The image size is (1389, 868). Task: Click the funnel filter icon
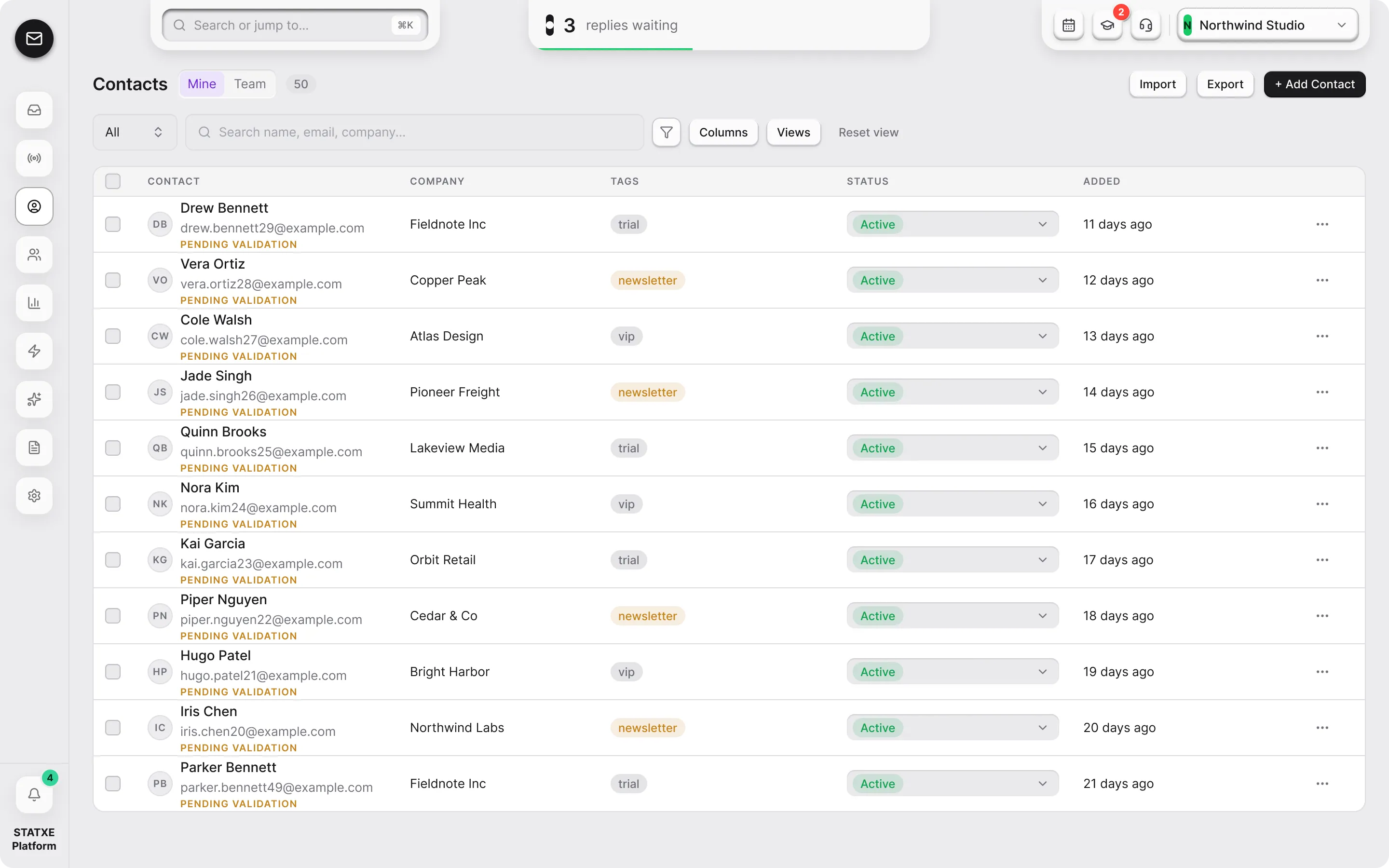[667, 133]
